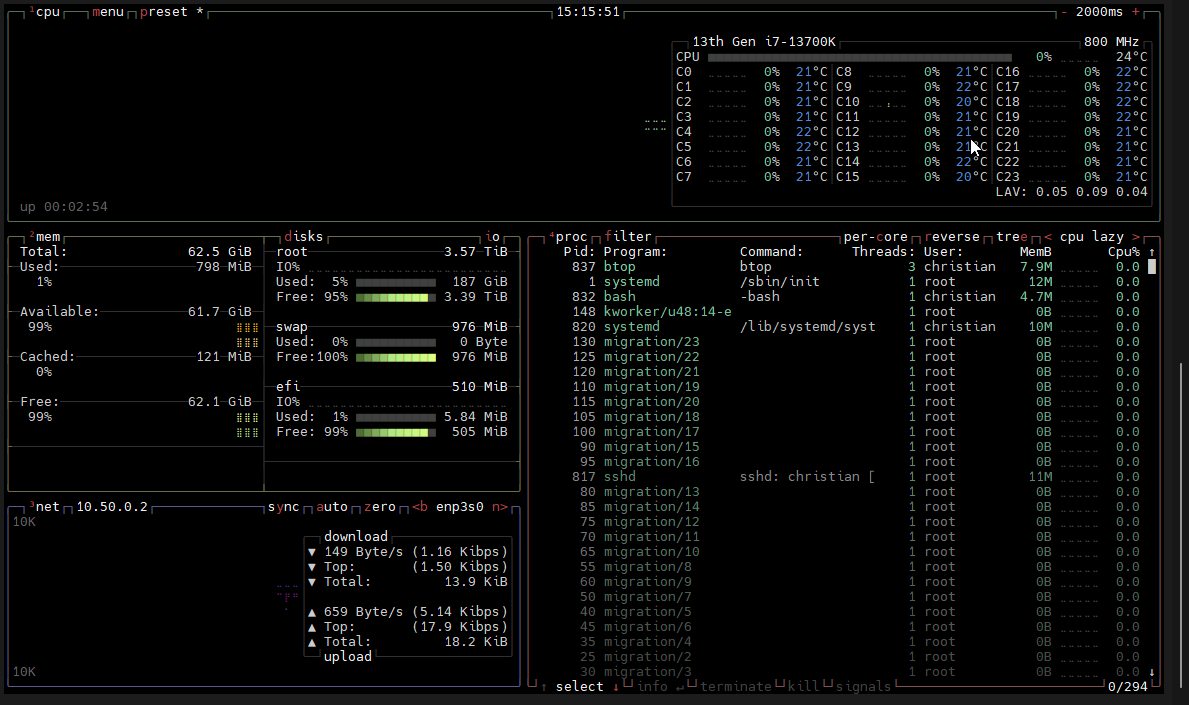
Task: Toggle net sync scaling
Action: click(284, 506)
